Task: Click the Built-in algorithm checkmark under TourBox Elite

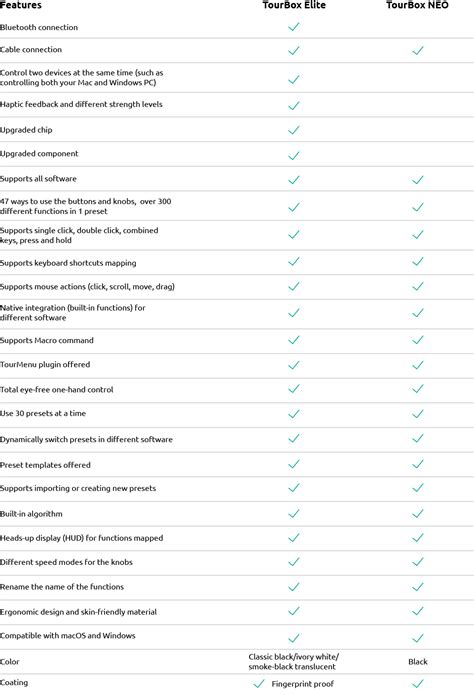Action: click(x=294, y=514)
